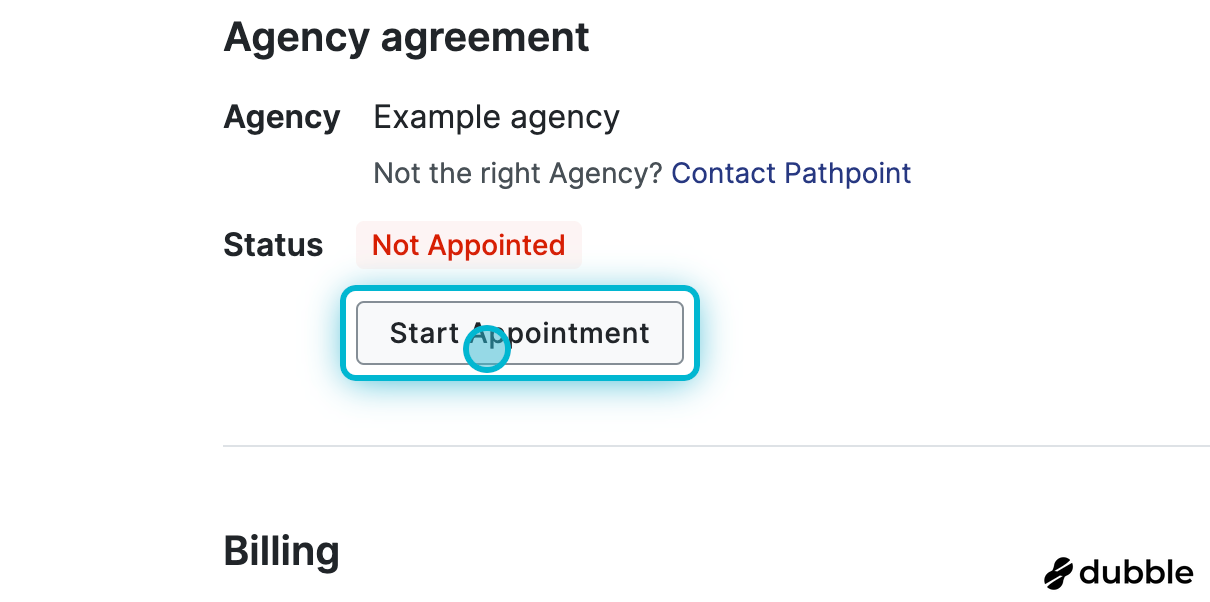Click the dubble wordmark text
Image resolution: width=1210 pixels, height=602 pixels.
[x=1137, y=573]
